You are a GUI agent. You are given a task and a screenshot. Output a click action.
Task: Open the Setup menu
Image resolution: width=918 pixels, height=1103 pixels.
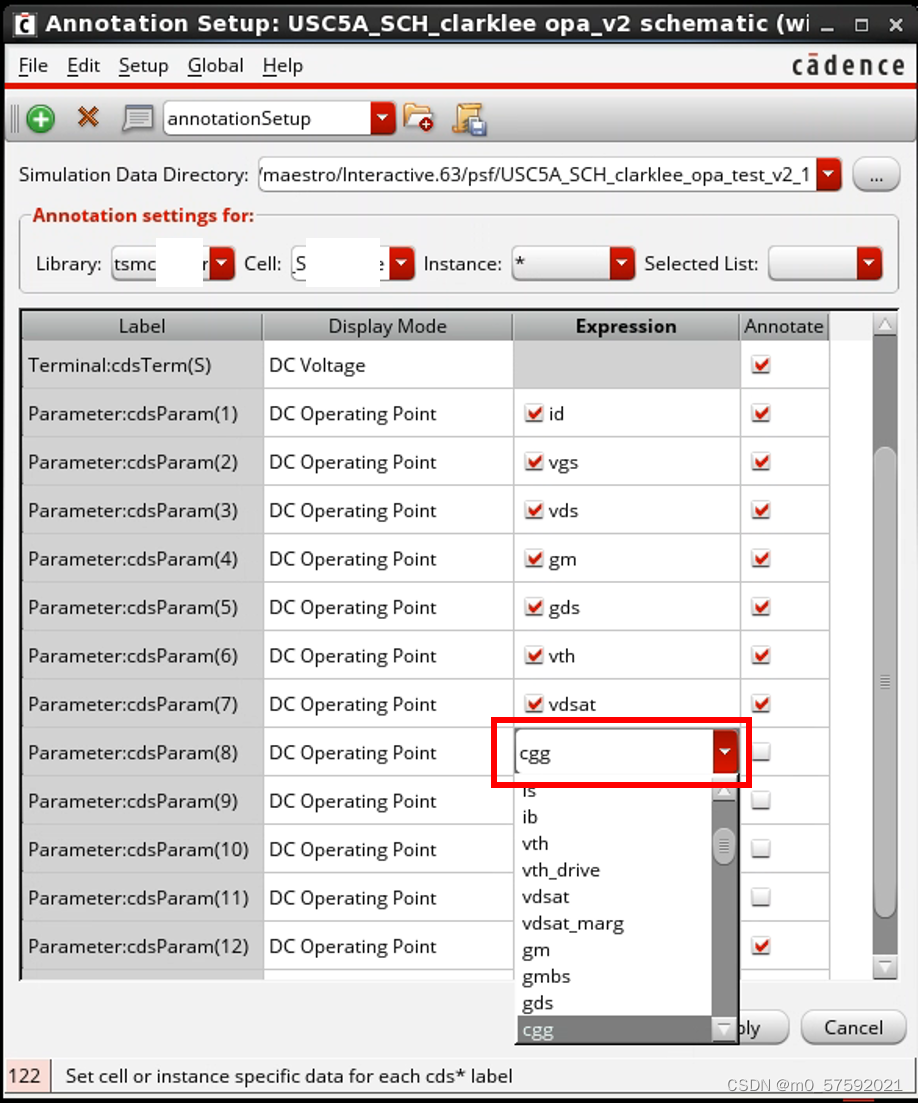(143, 66)
